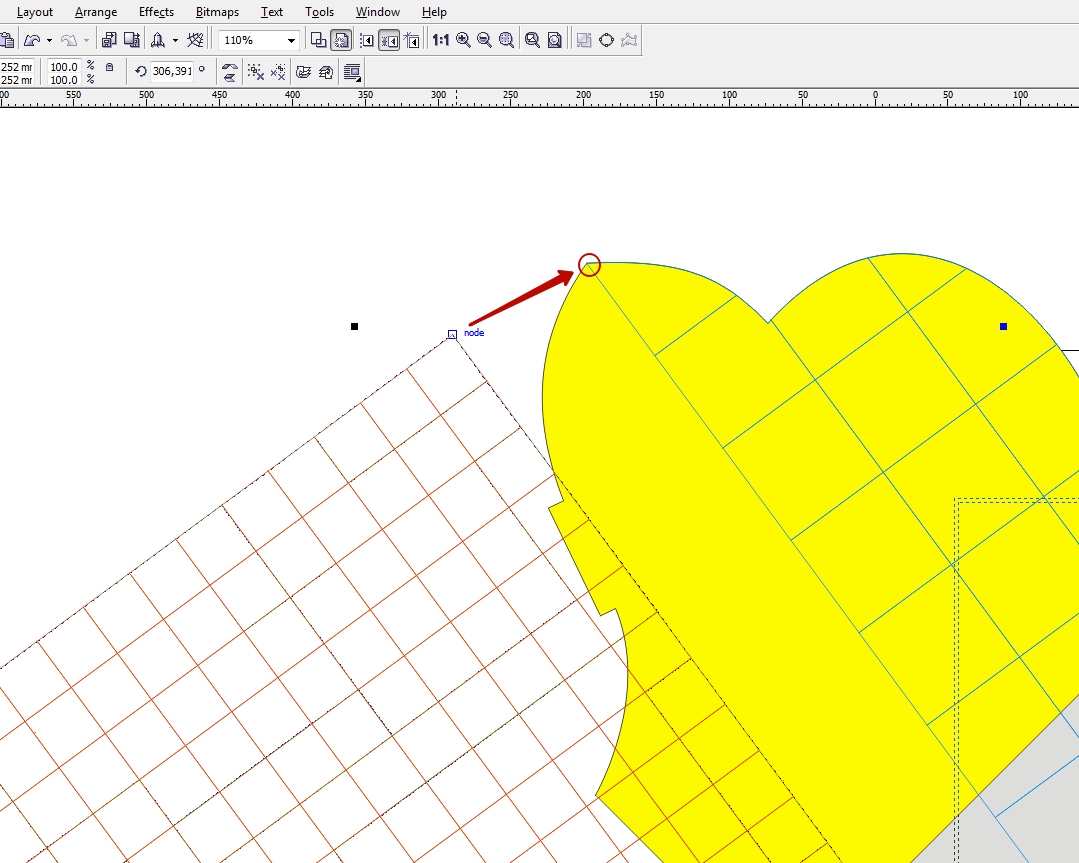Click the mirror buttons icon
This screenshot has height=863, width=1079.
[229, 72]
